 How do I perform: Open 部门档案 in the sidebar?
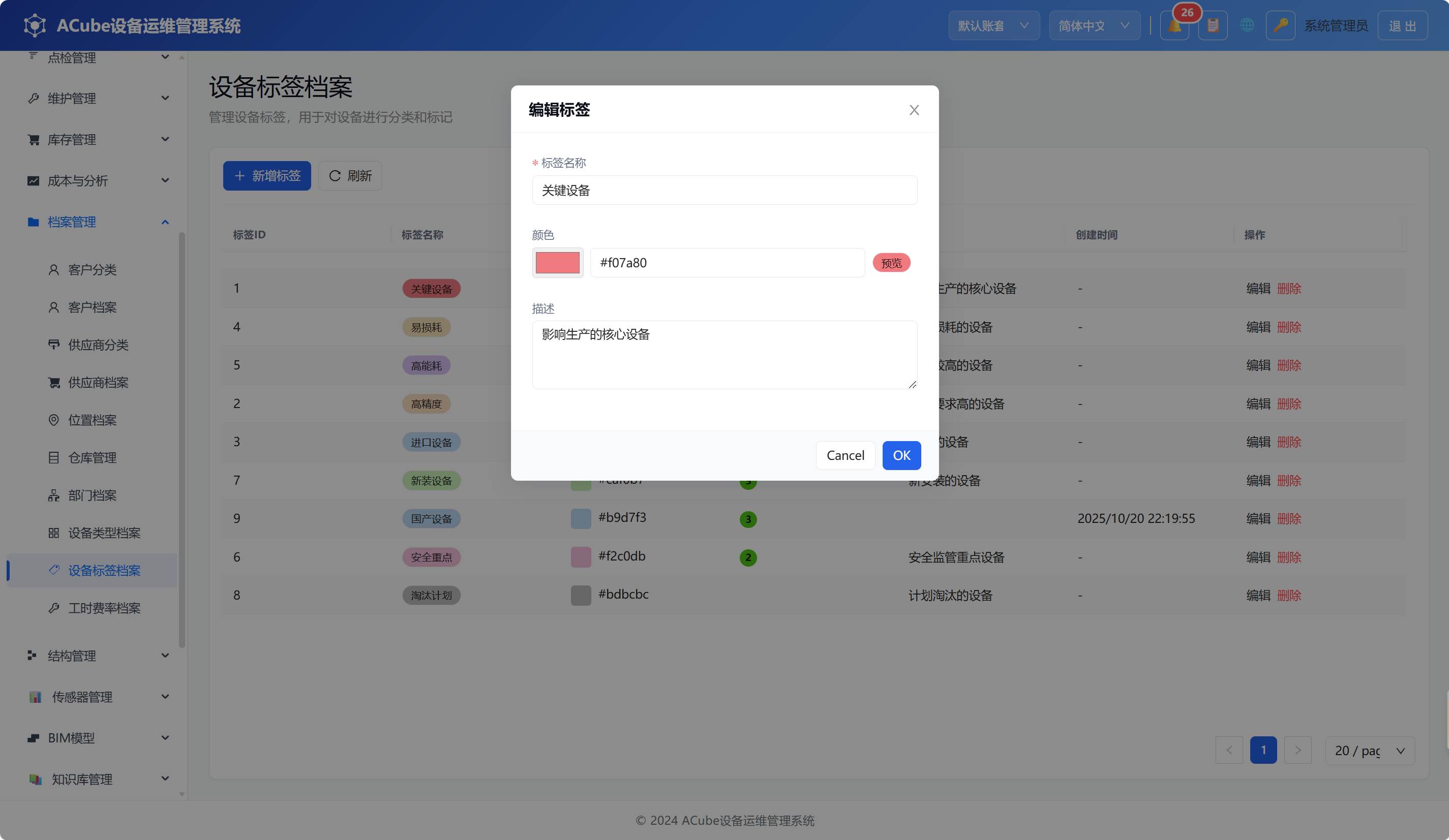pyautogui.click(x=92, y=495)
